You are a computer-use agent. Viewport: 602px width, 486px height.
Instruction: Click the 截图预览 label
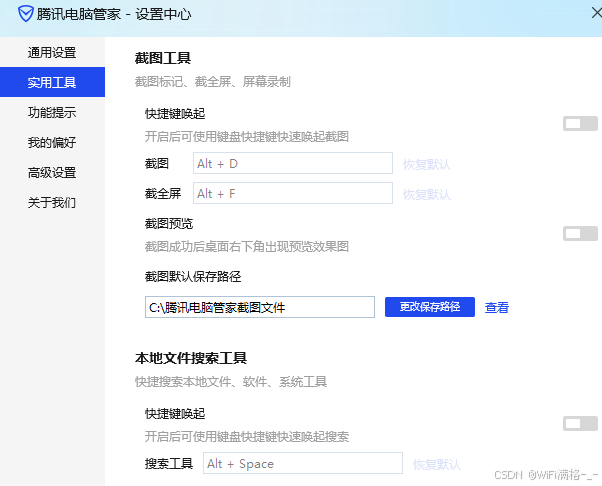pyautogui.click(x=169, y=223)
